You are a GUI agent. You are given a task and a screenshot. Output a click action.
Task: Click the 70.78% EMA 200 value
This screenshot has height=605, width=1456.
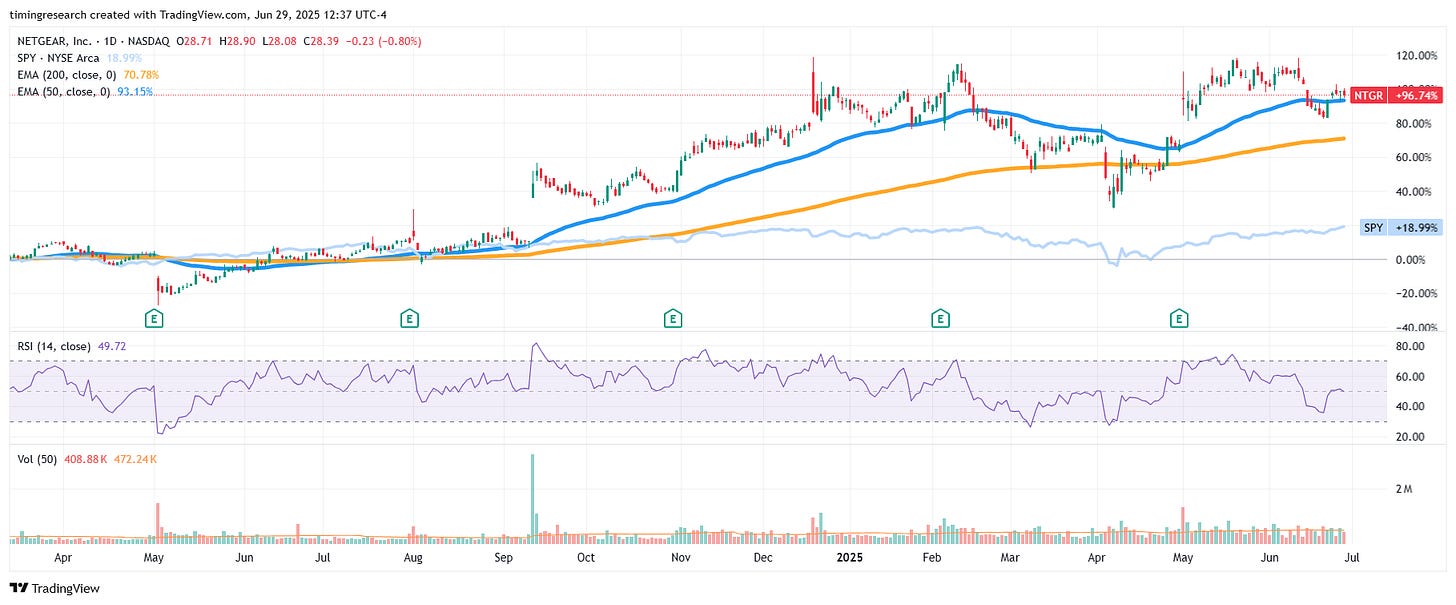(140, 75)
